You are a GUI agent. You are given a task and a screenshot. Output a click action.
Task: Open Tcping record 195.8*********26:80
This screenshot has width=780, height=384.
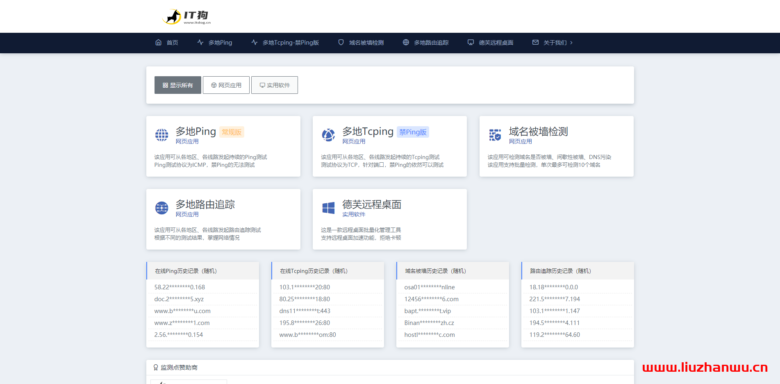305,323
